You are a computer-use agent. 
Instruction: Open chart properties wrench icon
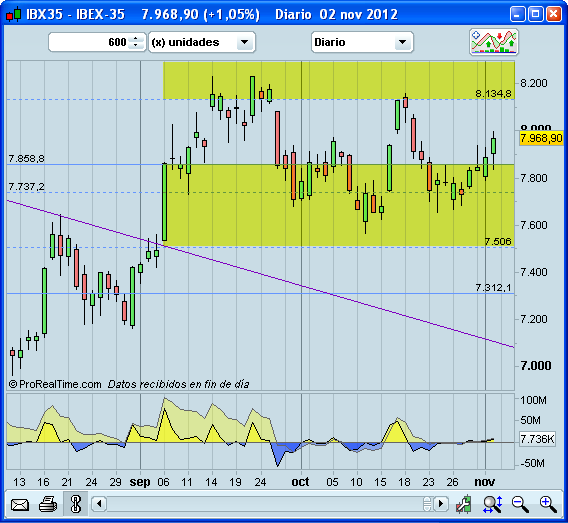pyautogui.click(x=464, y=504)
